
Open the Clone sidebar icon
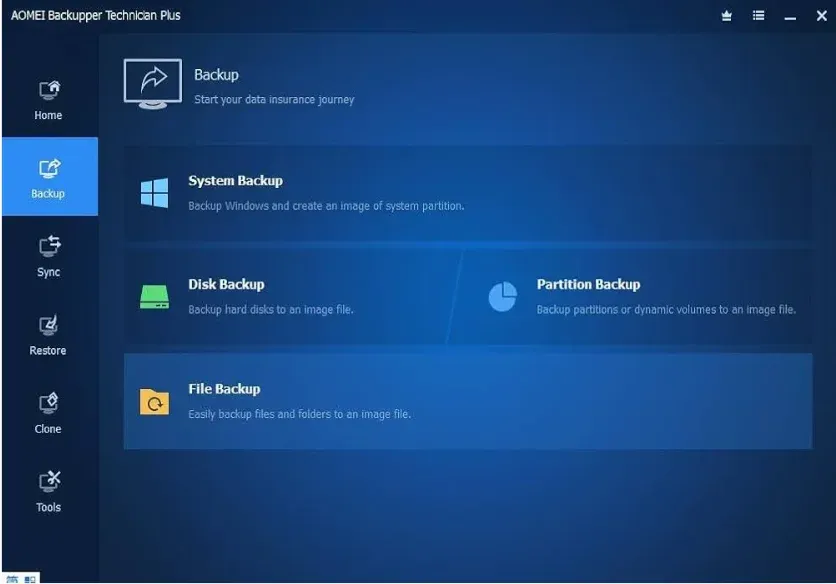[49, 404]
